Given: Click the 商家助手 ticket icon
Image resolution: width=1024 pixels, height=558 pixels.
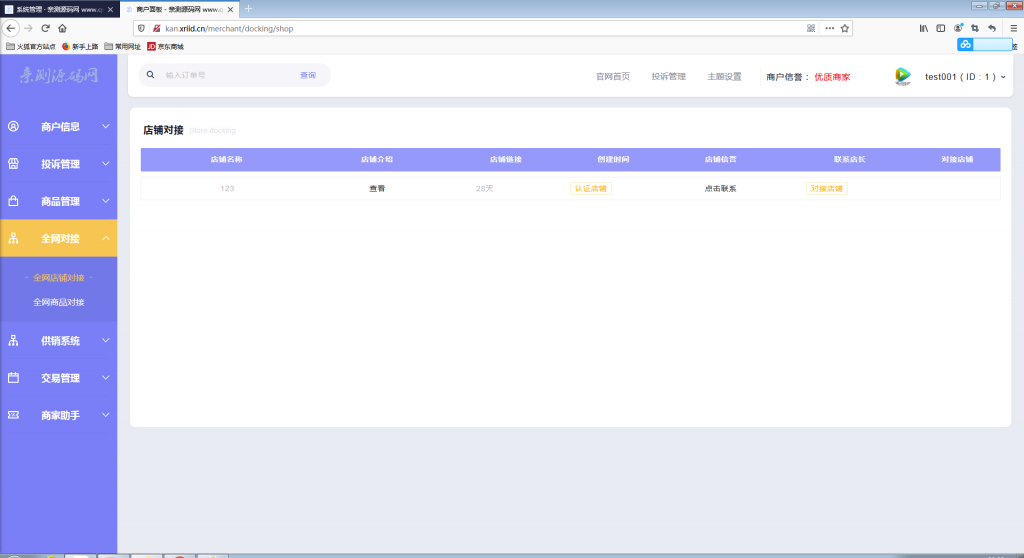Looking at the screenshot, I should [x=13, y=415].
